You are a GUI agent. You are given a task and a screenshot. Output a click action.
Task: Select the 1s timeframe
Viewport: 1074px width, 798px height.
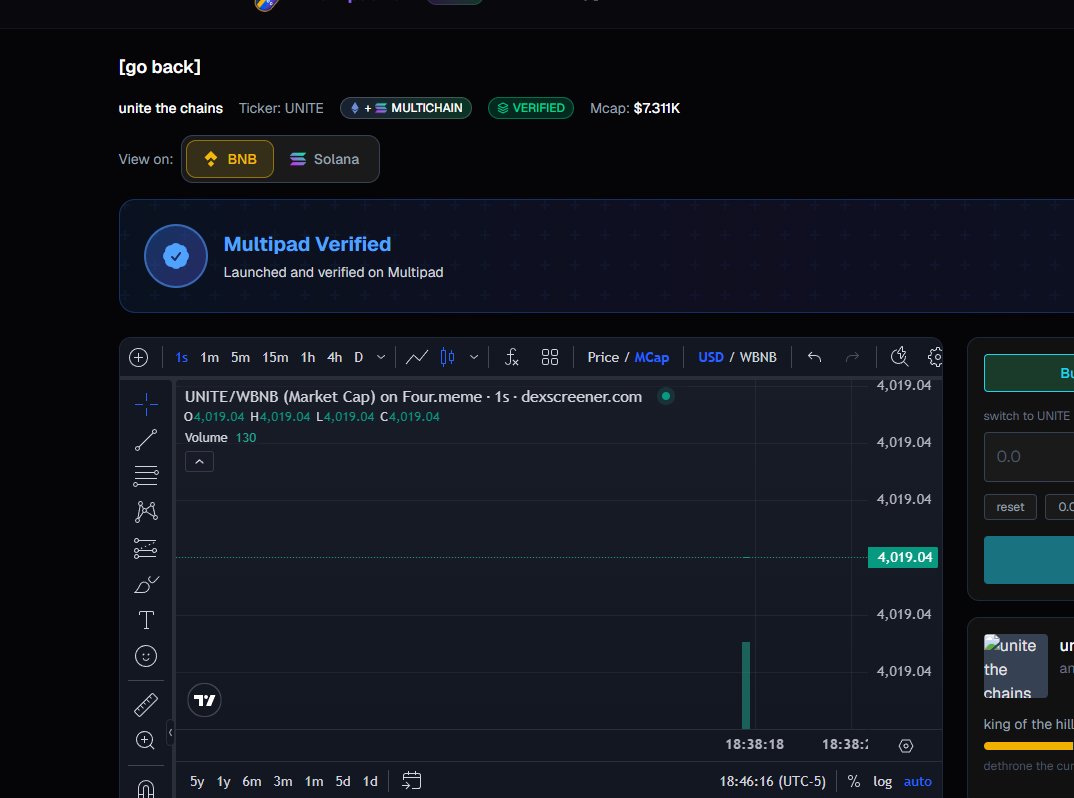pyautogui.click(x=182, y=358)
